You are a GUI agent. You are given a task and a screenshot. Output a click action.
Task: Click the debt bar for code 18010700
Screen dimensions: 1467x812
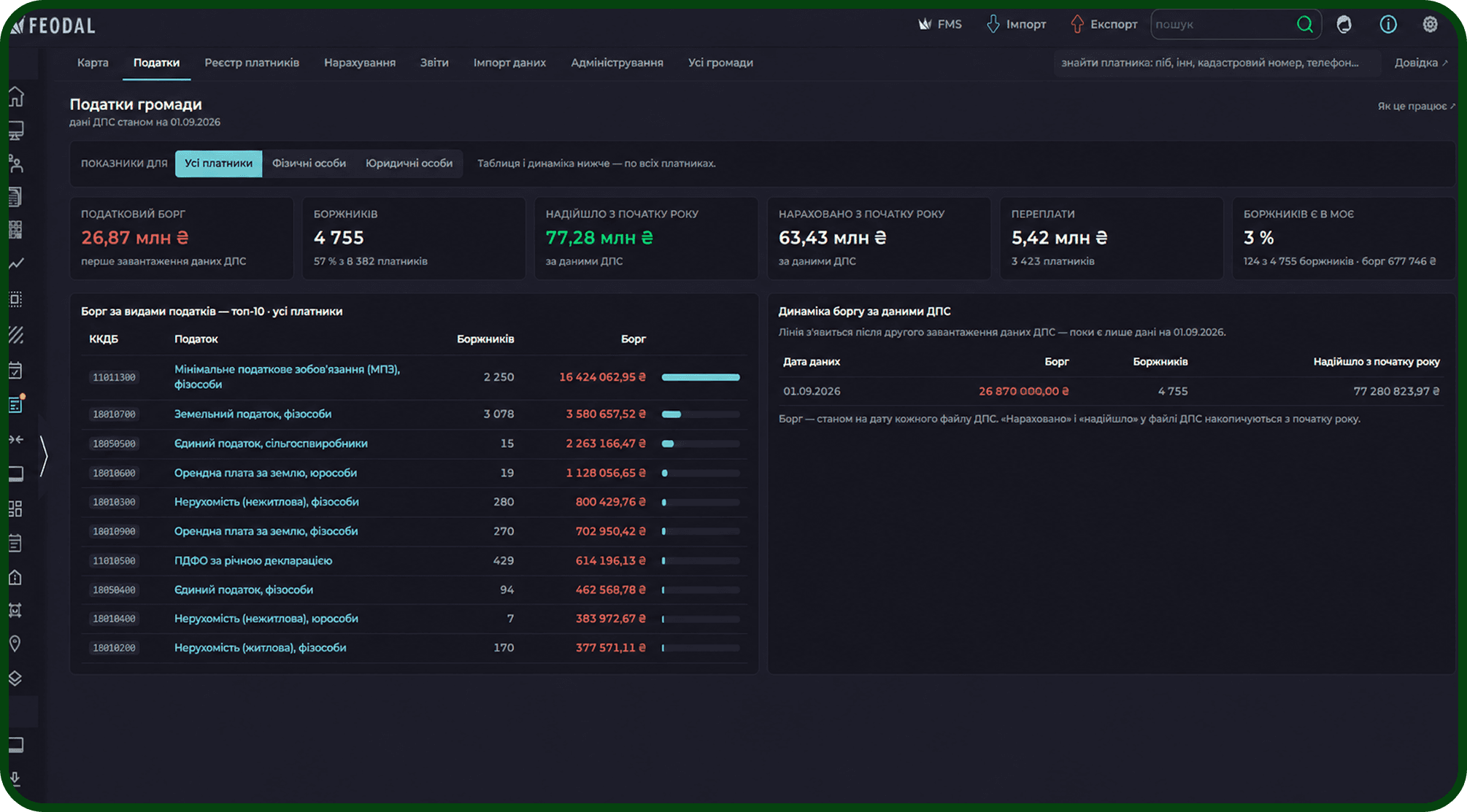tap(701, 414)
